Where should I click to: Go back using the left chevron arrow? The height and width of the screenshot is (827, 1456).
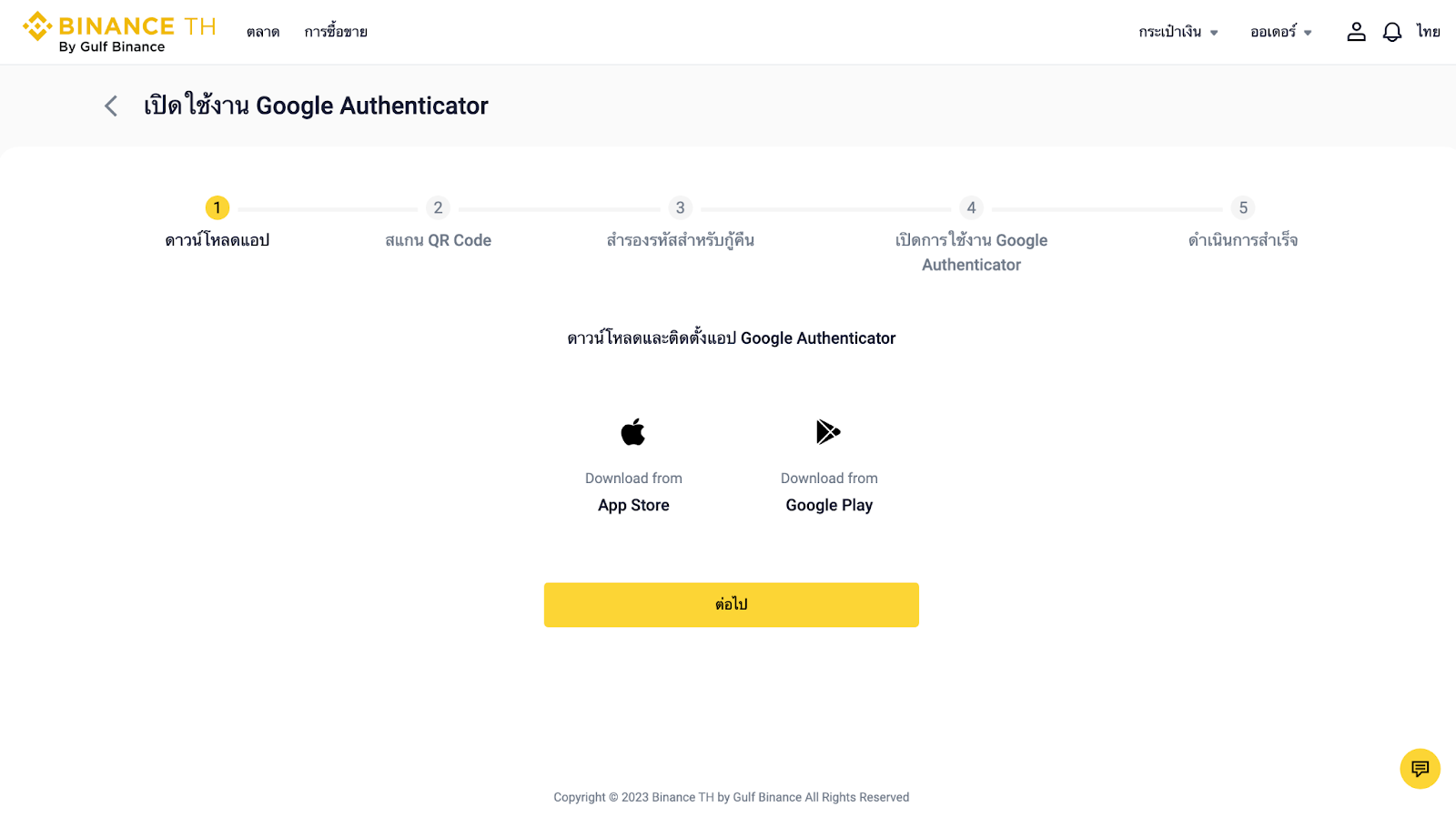111,106
